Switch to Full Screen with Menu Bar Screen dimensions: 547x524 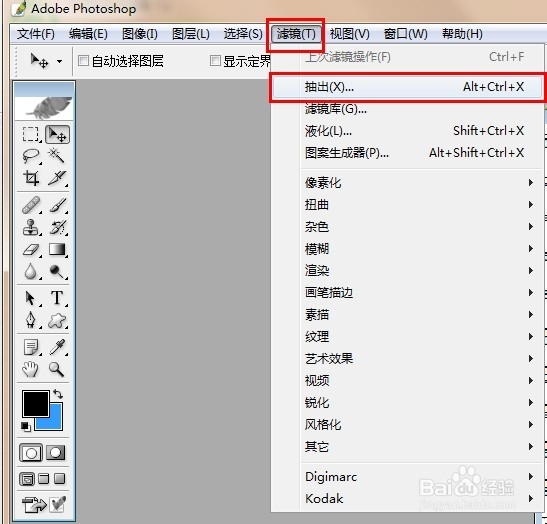coord(44,479)
